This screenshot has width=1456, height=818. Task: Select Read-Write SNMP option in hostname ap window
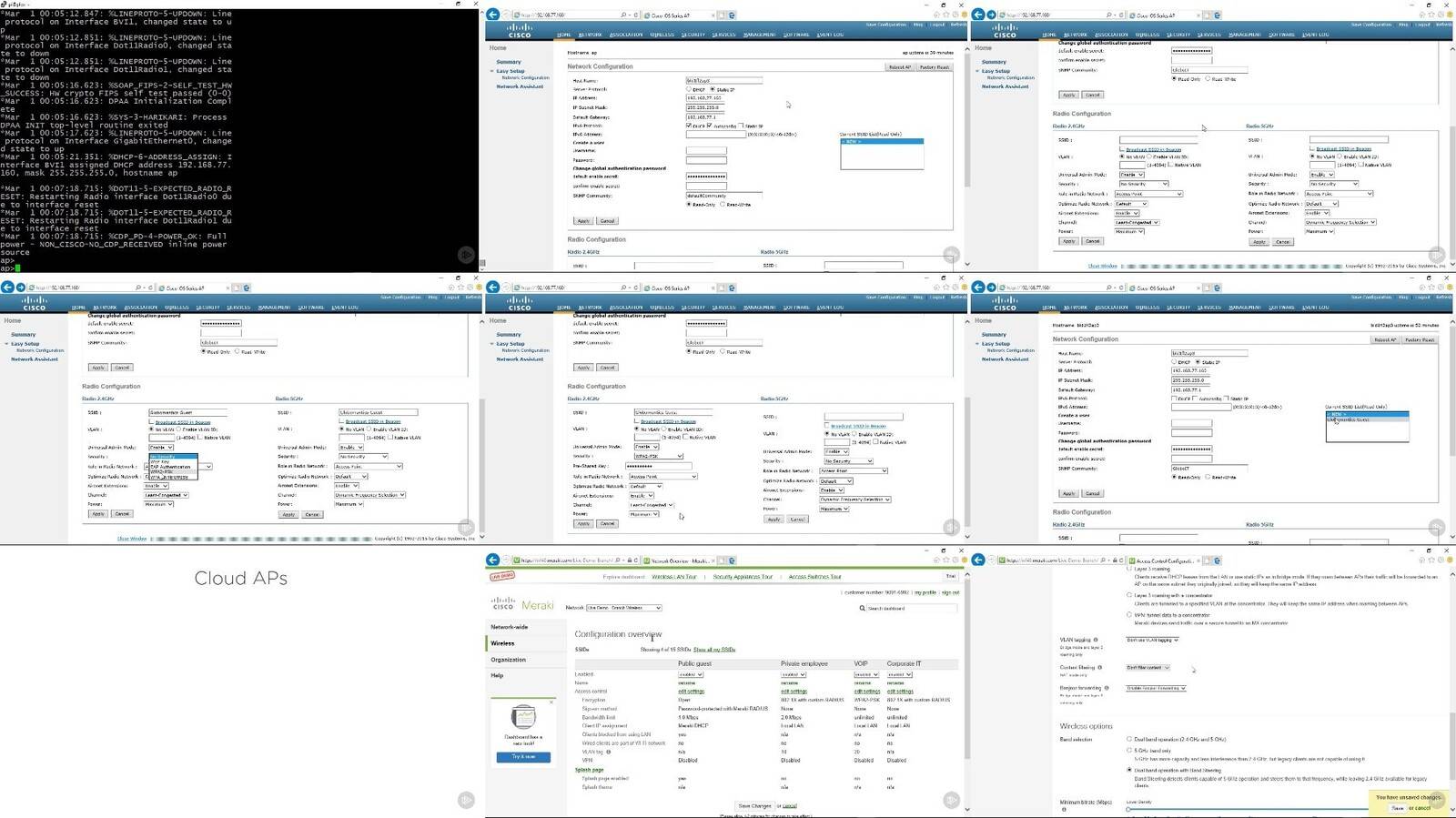tap(723, 204)
